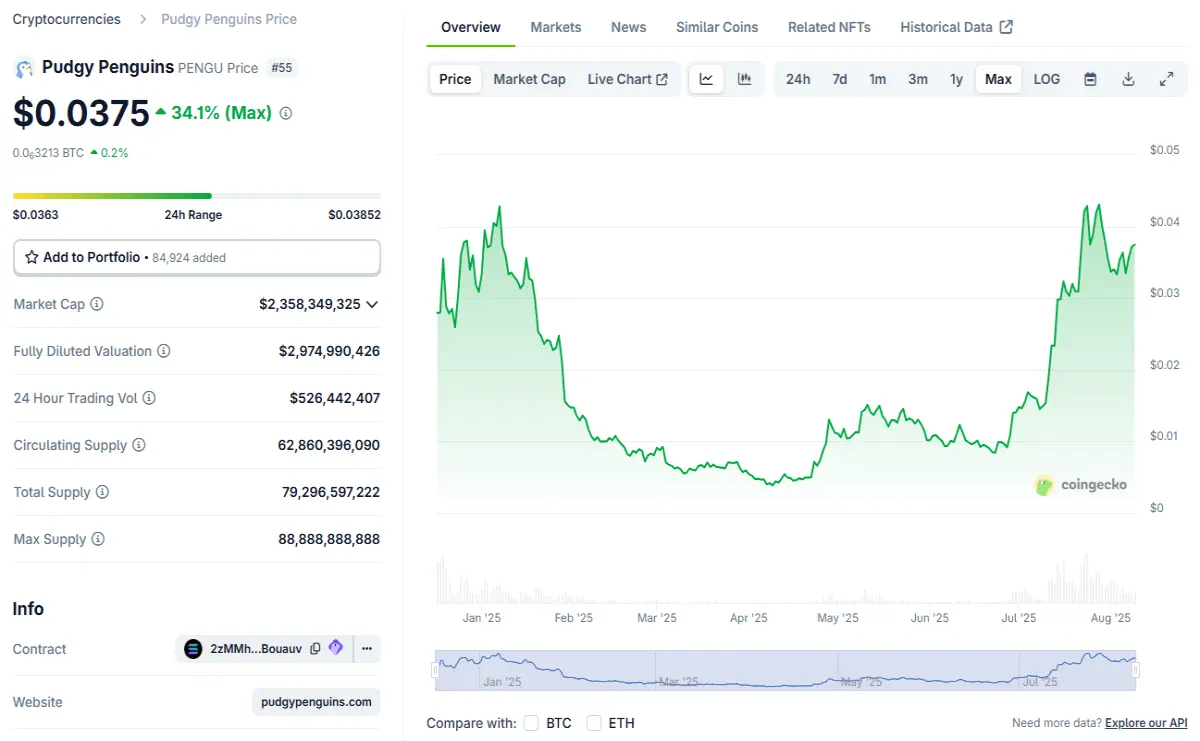Click Pudgy Penguins Price breadcrumb text

click(x=229, y=19)
